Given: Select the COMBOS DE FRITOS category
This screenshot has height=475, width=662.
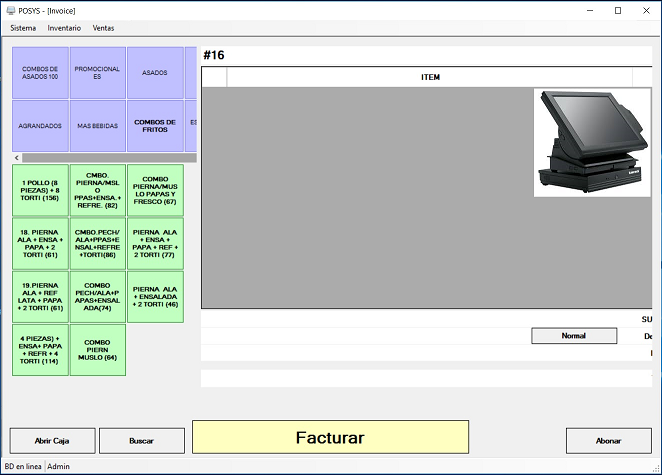Looking at the screenshot, I should [x=155, y=126].
